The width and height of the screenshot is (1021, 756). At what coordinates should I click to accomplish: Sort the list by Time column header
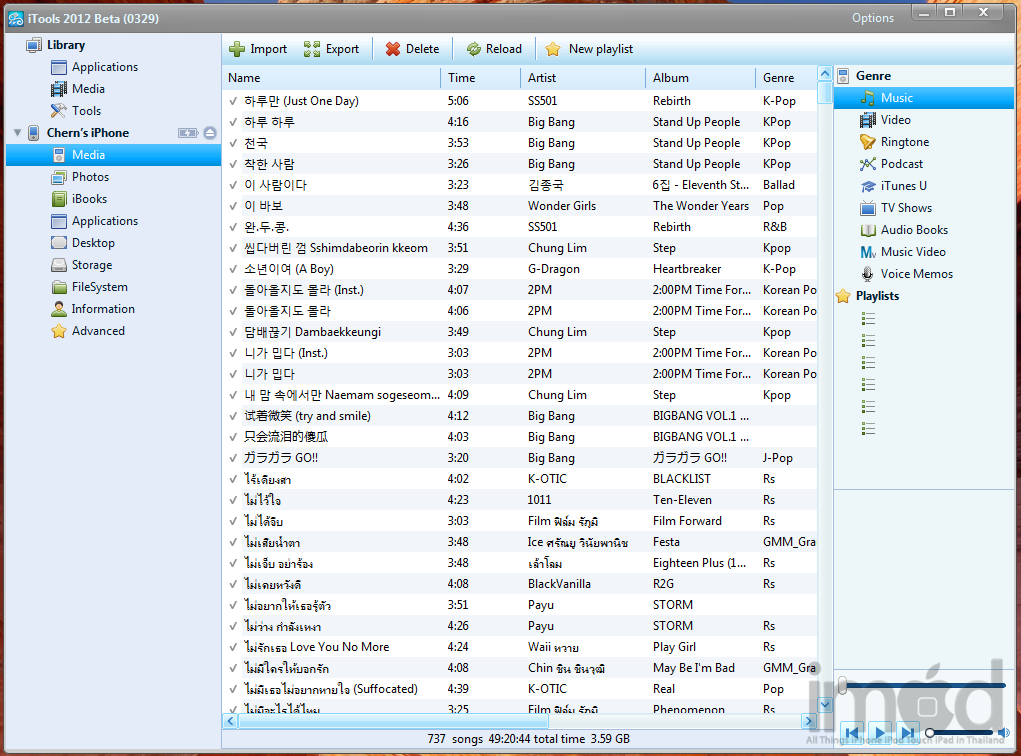462,78
